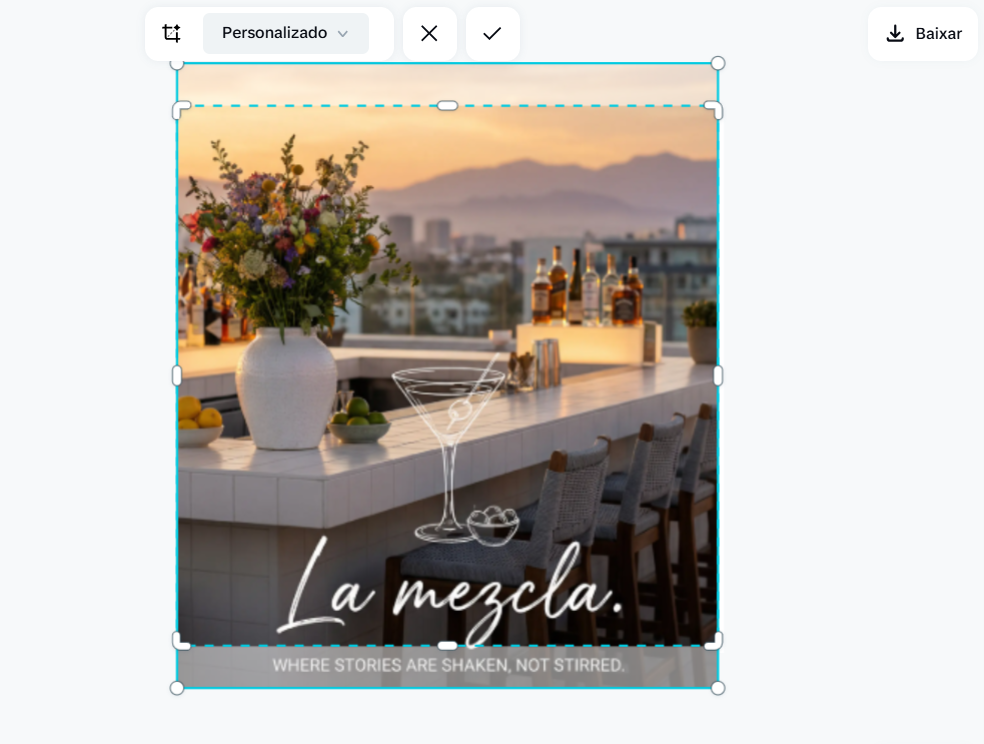984x744 pixels.
Task: Click the top-left crop corner handle
Action: click(x=180, y=110)
